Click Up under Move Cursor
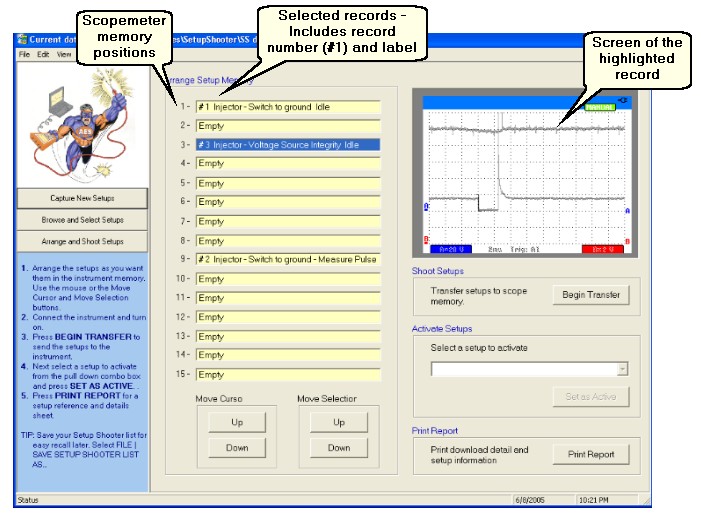This screenshot has width=701, height=519. coord(237,422)
